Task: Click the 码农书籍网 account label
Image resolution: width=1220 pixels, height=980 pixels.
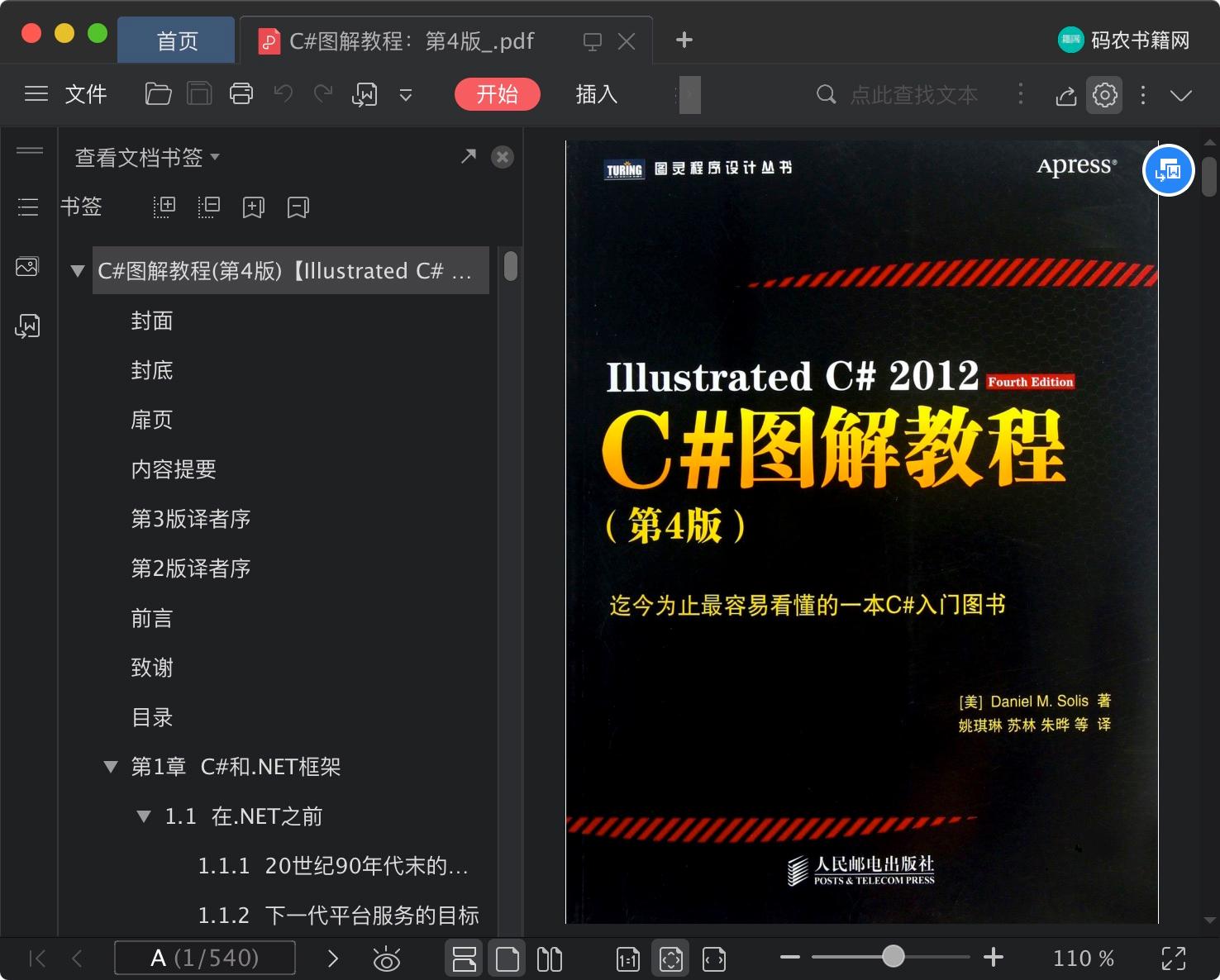Action: 1140,40
